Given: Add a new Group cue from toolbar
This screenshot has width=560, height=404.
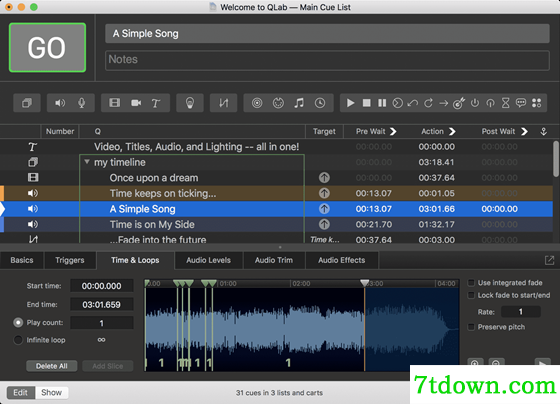Looking at the screenshot, I should (27, 103).
